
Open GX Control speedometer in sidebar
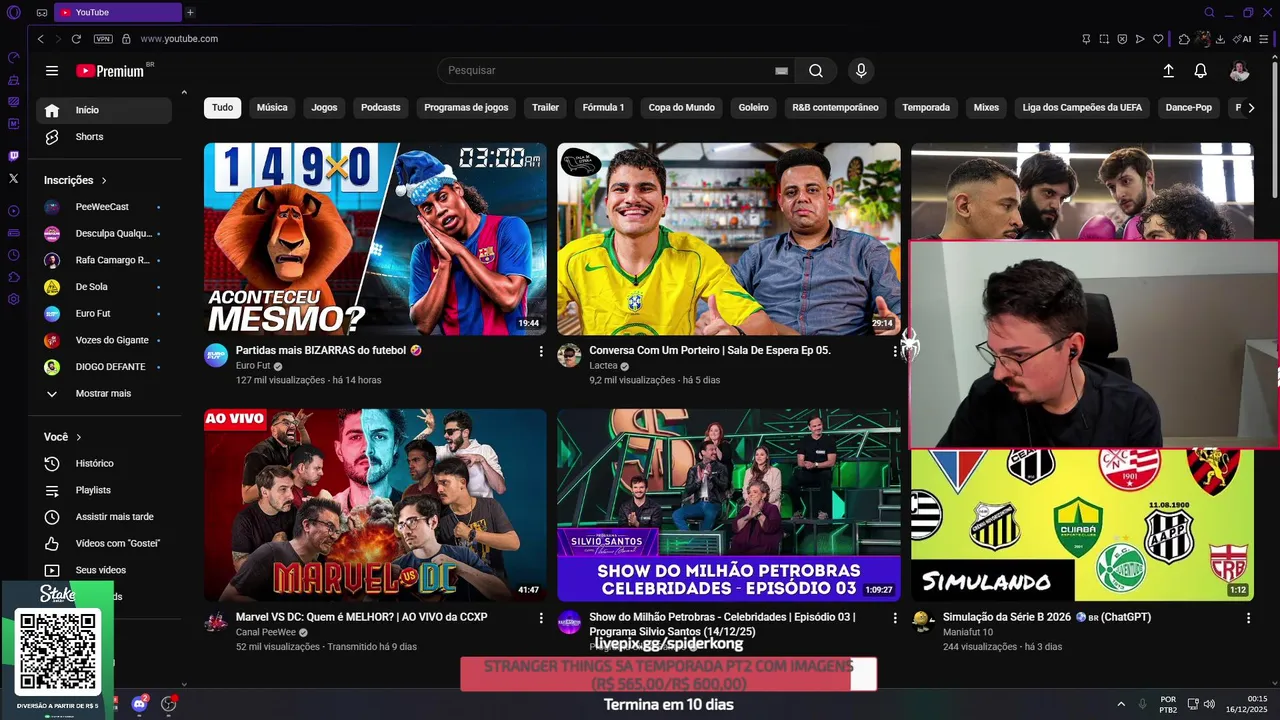(x=13, y=58)
